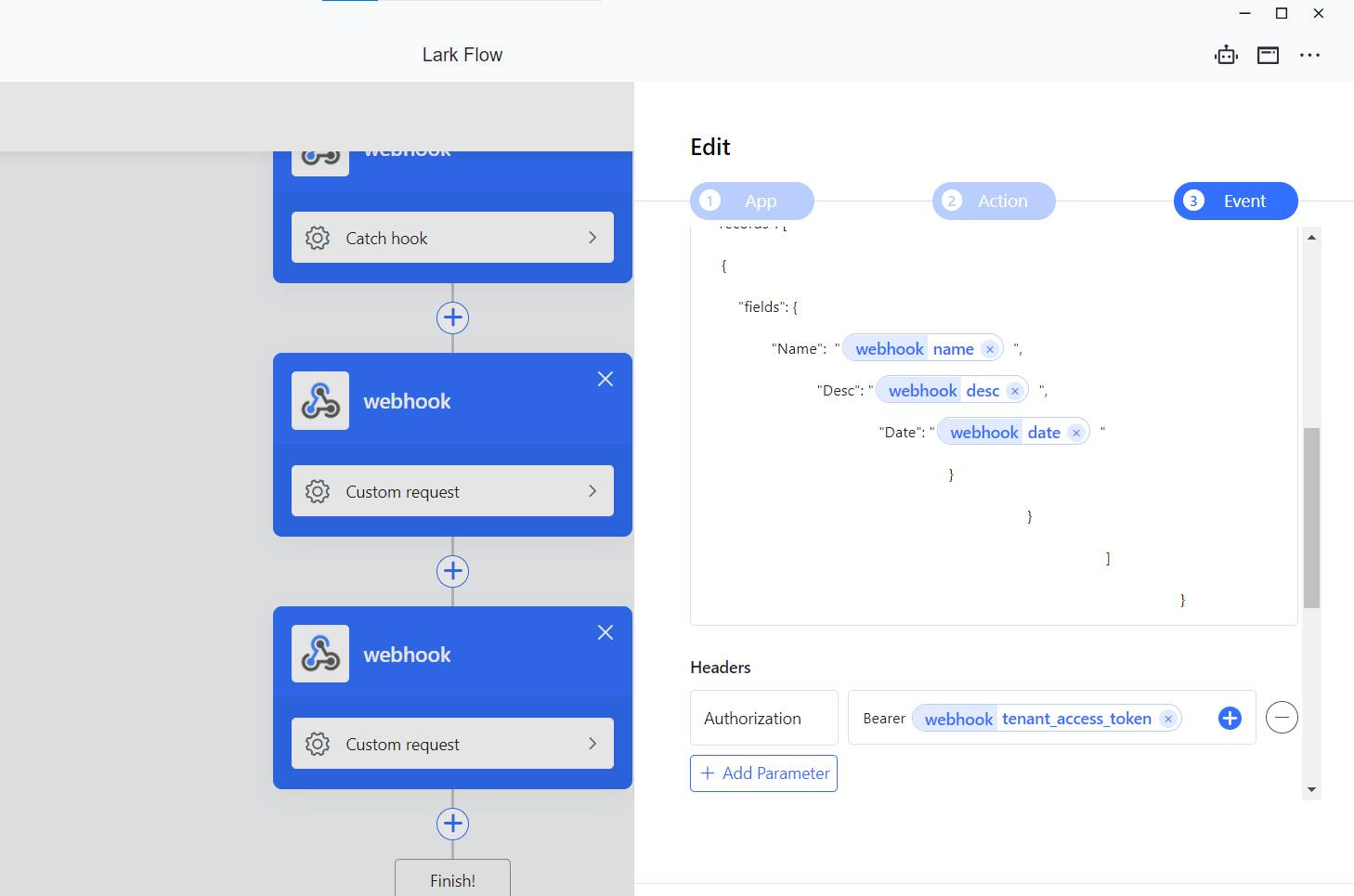
Task: Go to step 1 App tab
Action: (752, 201)
